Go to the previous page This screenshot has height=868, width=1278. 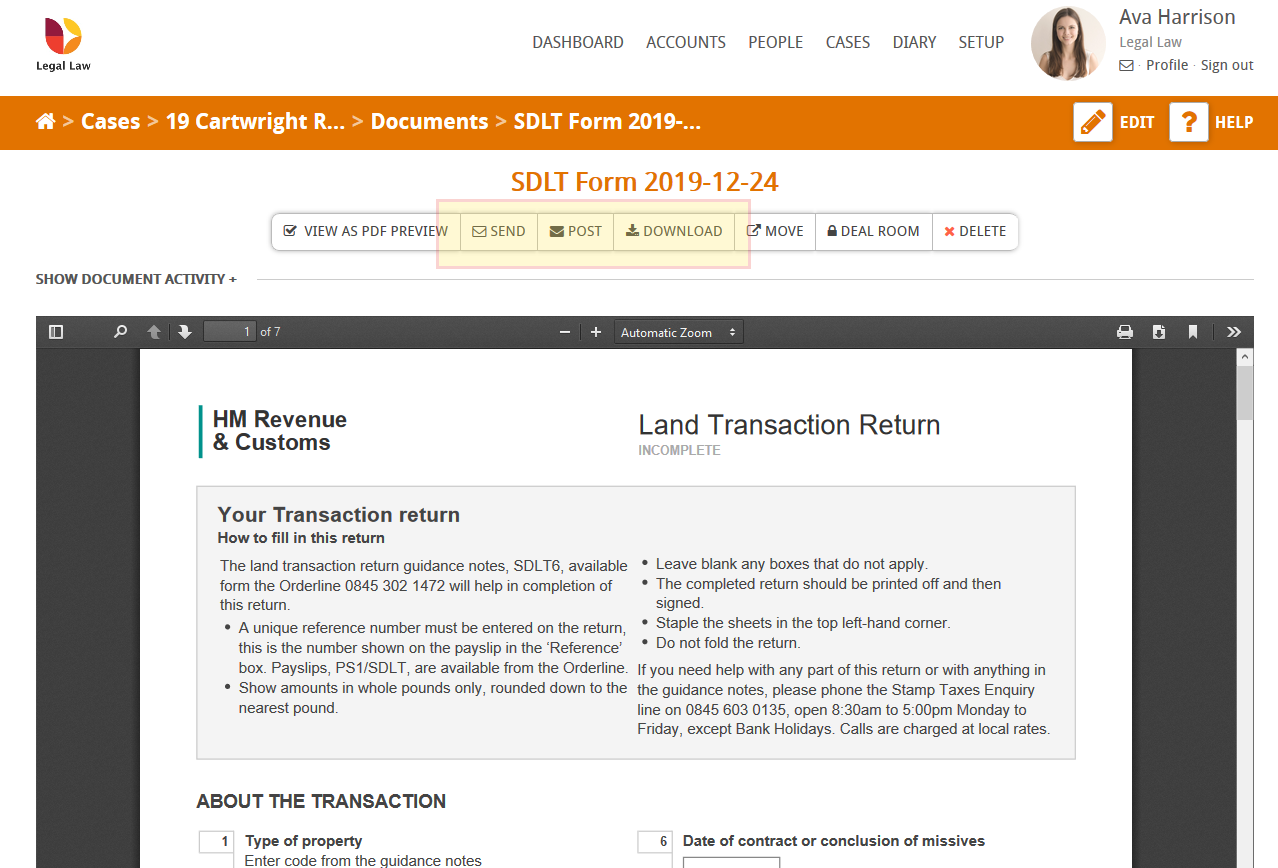click(153, 331)
